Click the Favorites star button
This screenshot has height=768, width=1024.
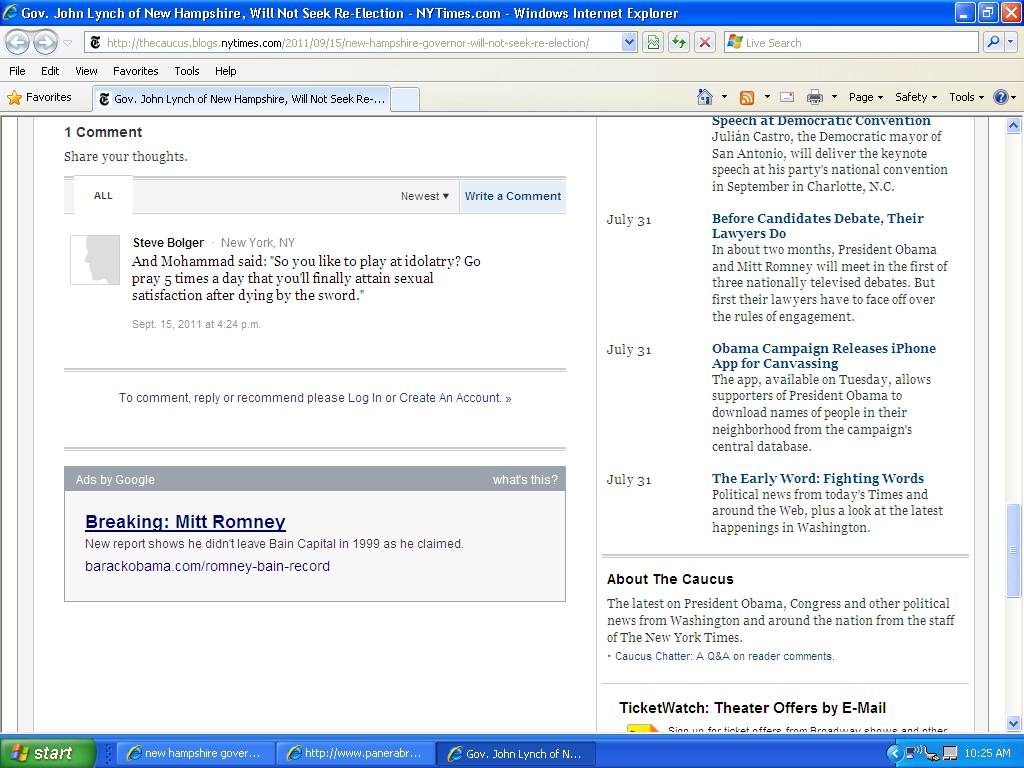39,98
